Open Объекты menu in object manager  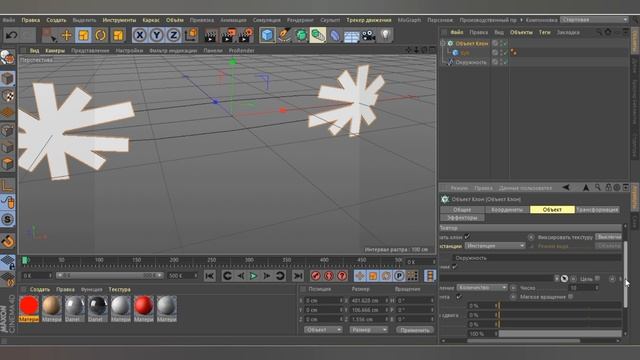(x=521, y=32)
